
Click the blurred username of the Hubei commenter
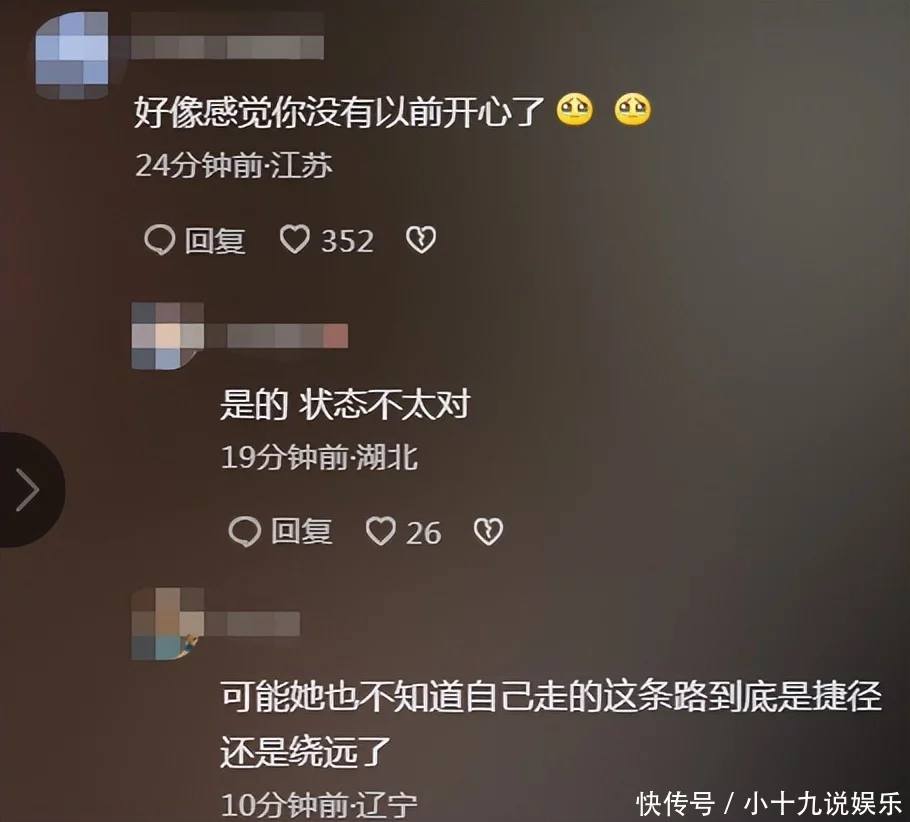click(276, 336)
